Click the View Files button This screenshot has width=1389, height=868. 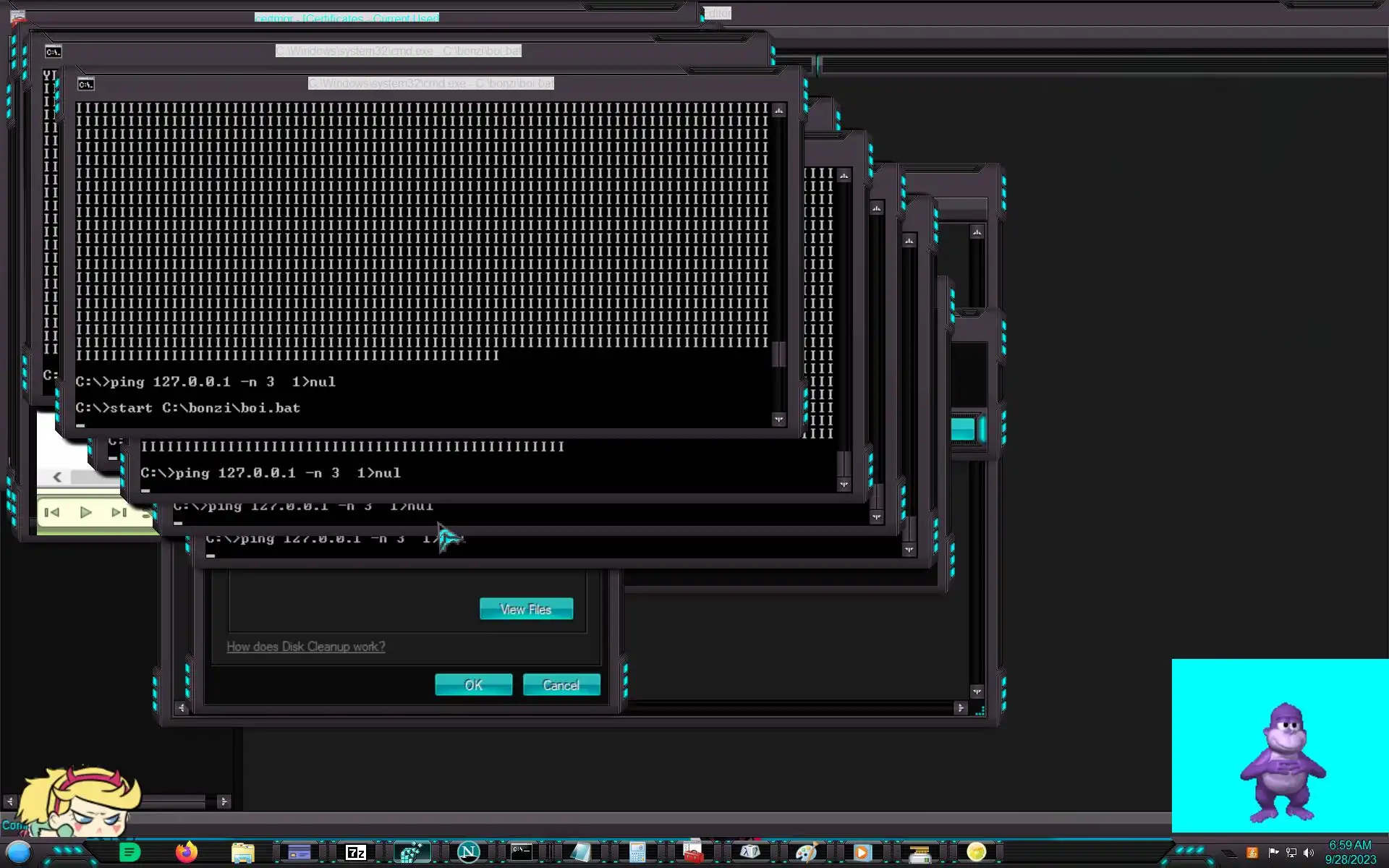click(x=526, y=609)
